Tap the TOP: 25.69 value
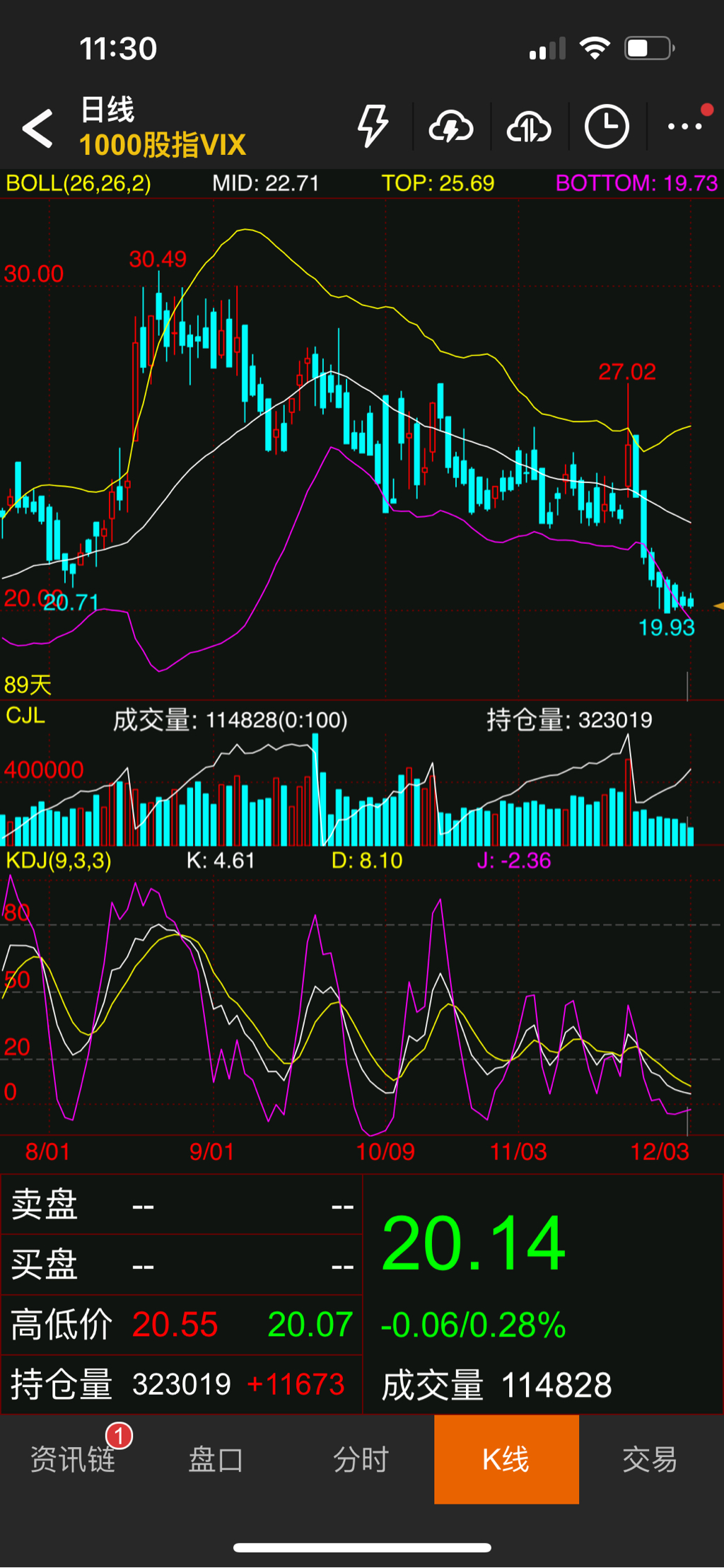 point(438,184)
